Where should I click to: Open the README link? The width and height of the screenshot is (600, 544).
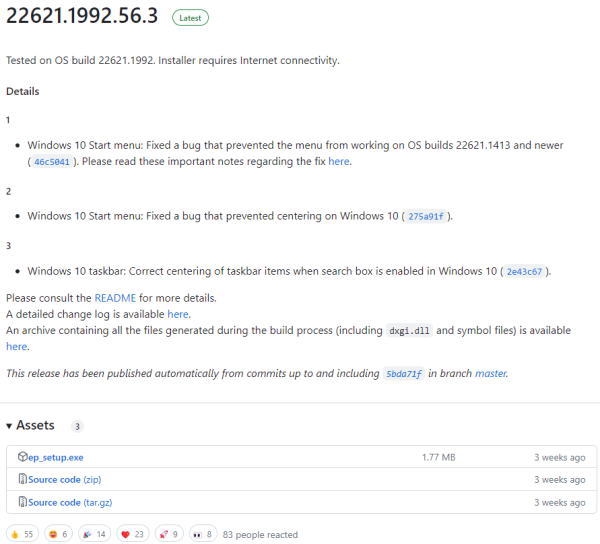(115, 298)
